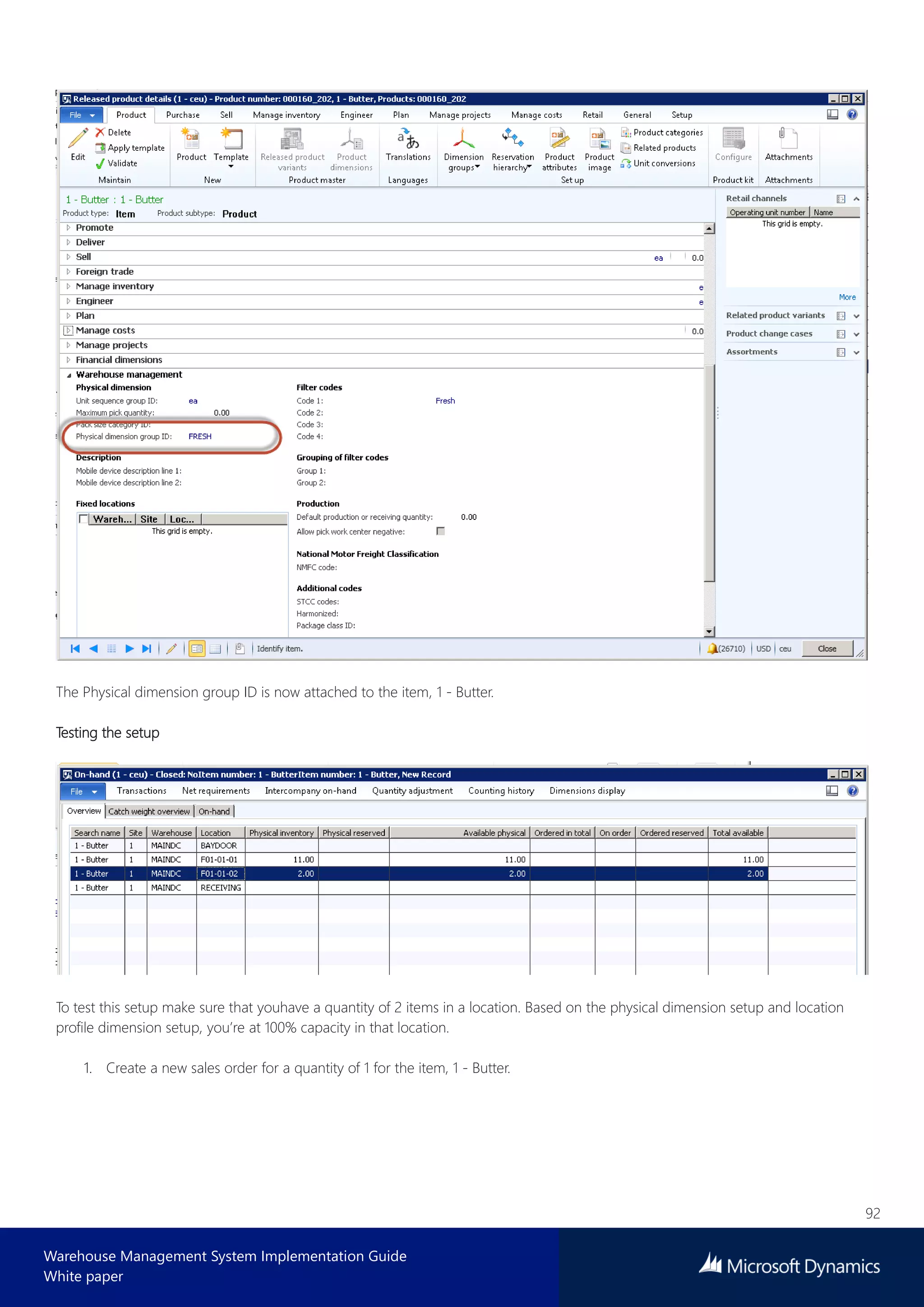Click help icon in On-hand window
Image resolution: width=924 pixels, height=1307 pixels.
click(852, 791)
